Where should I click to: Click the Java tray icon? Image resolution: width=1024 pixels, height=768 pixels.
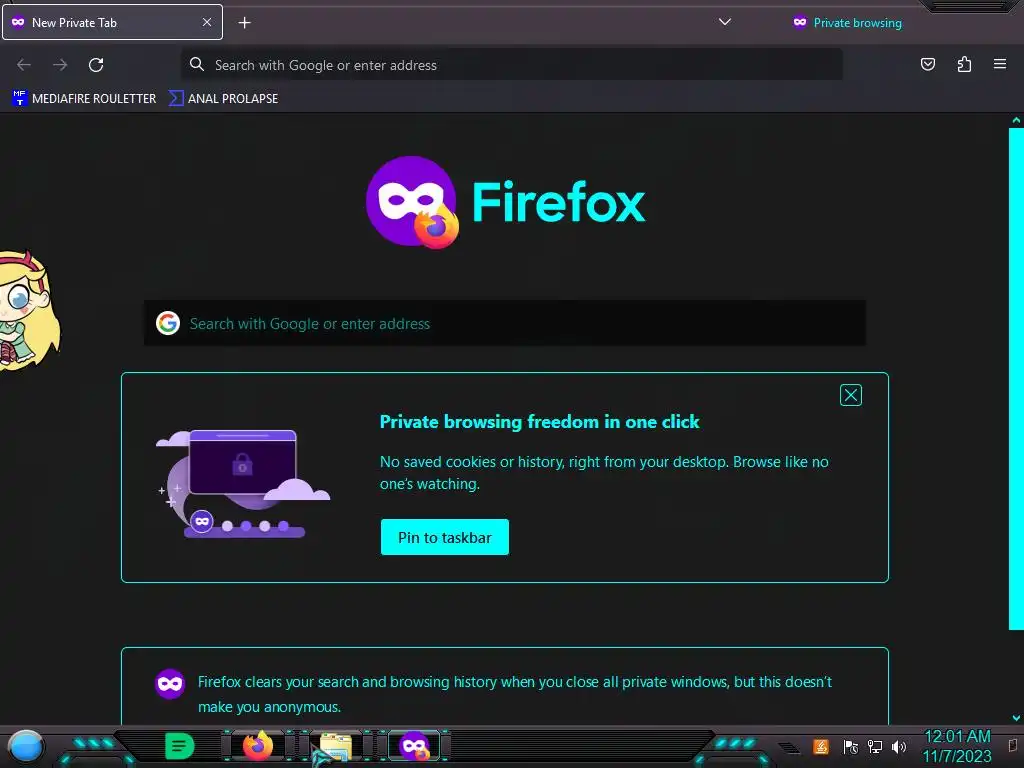pyautogui.click(x=821, y=746)
